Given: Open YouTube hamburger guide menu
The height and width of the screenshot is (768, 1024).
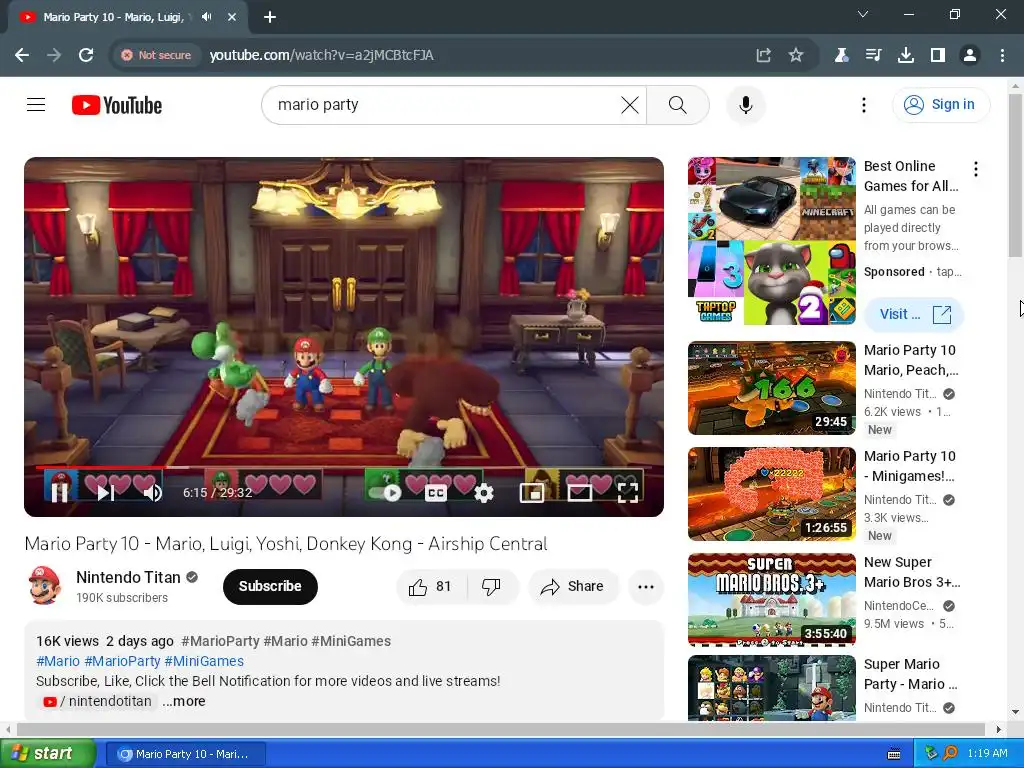Looking at the screenshot, I should [x=36, y=104].
